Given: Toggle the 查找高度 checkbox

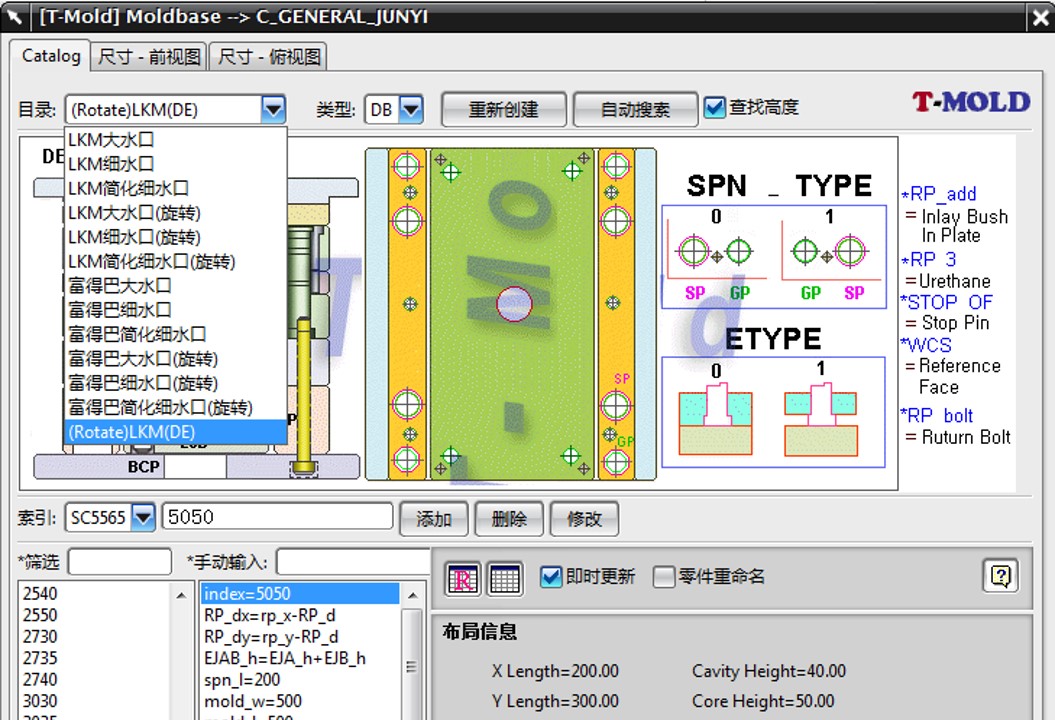Looking at the screenshot, I should click(715, 108).
